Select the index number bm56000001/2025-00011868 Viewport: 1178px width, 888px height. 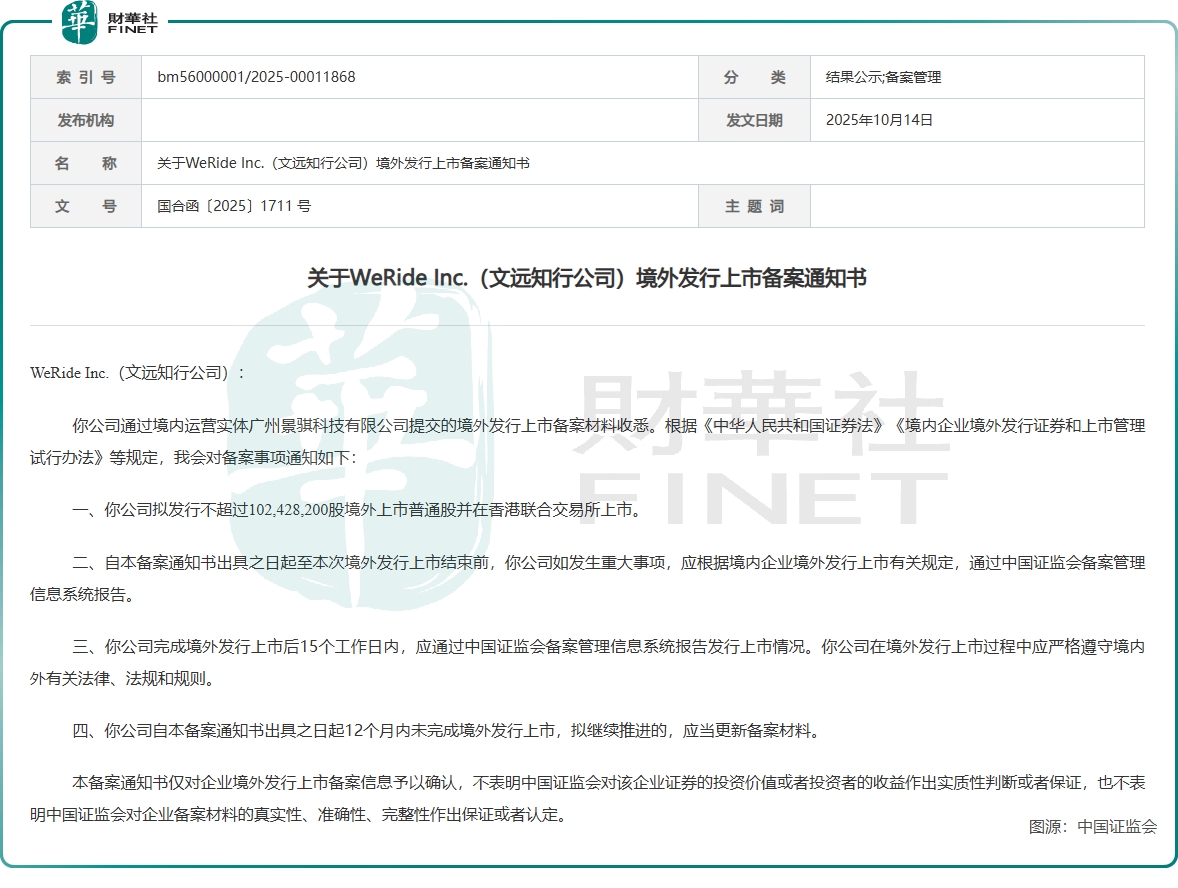[256, 77]
